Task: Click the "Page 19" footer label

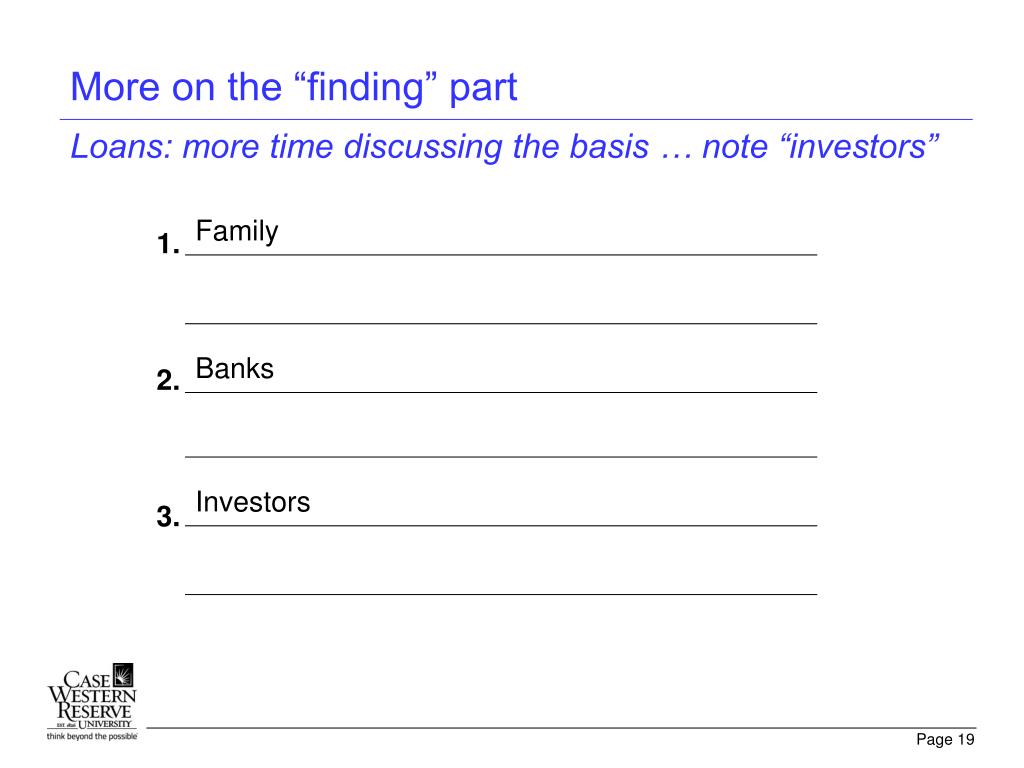Action: click(945, 739)
